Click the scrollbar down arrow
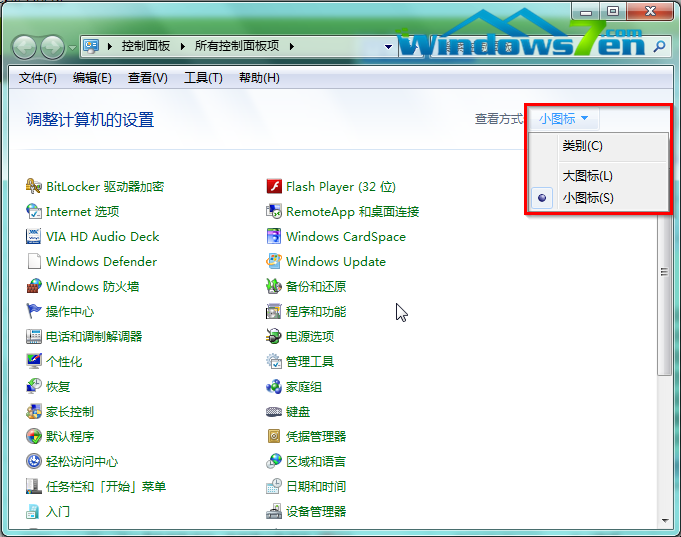This screenshot has width=681, height=537. point(664,520)
